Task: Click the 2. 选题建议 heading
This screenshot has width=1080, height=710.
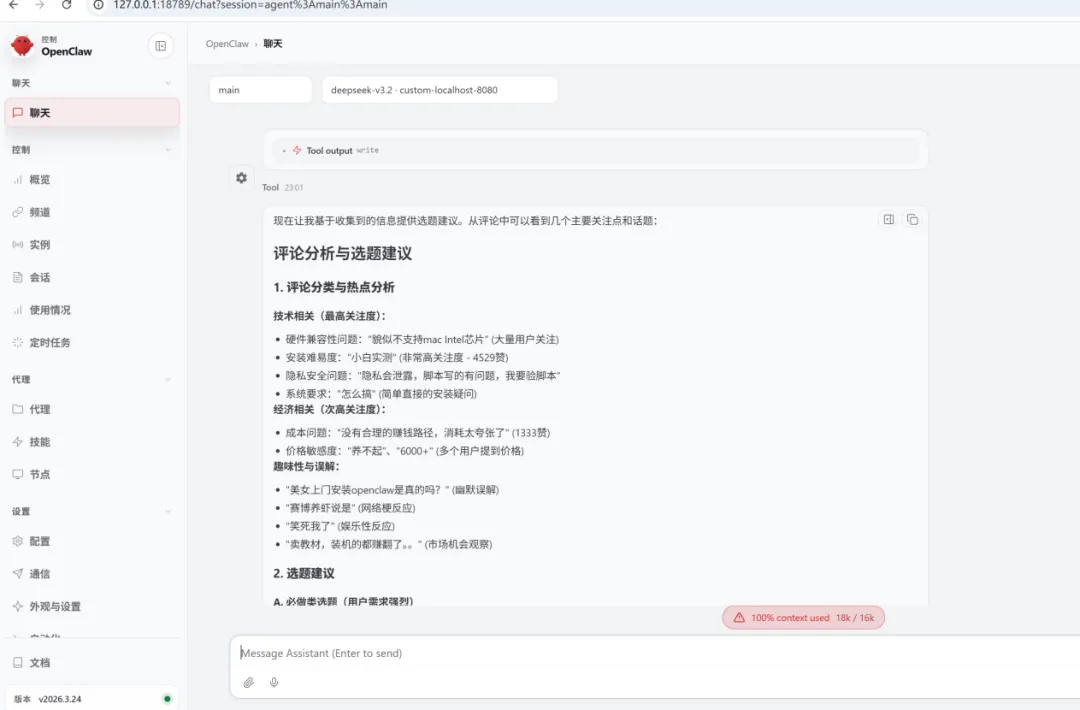Action: click(x=304, y=574)
